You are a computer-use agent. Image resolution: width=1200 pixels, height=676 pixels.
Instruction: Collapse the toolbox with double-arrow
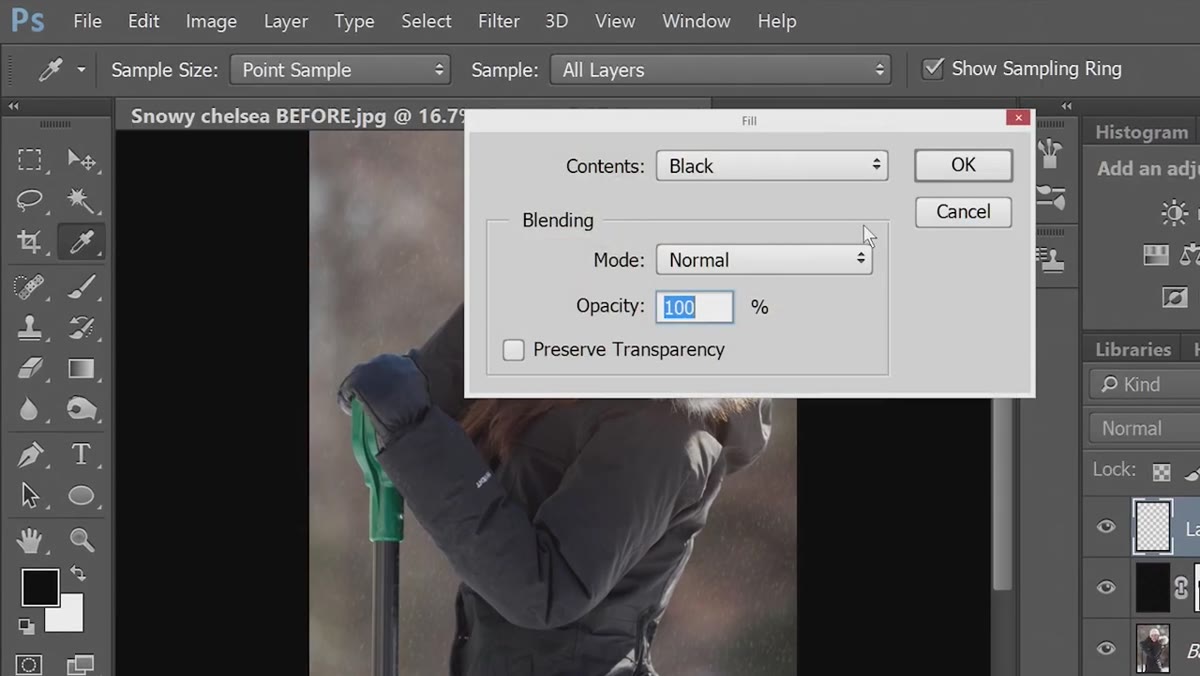pos(14,106)
